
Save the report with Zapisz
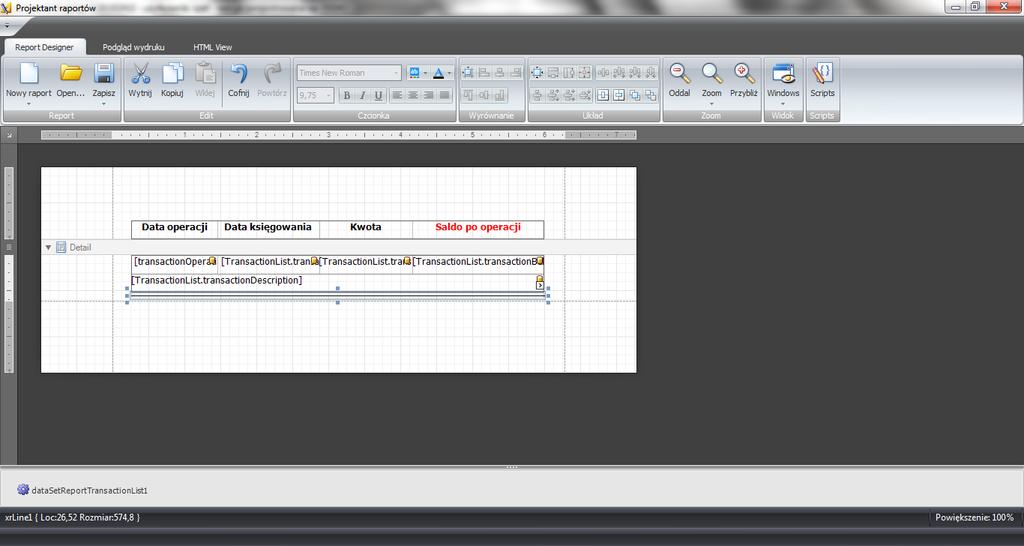pyautogui.click(x=104, y=80)
